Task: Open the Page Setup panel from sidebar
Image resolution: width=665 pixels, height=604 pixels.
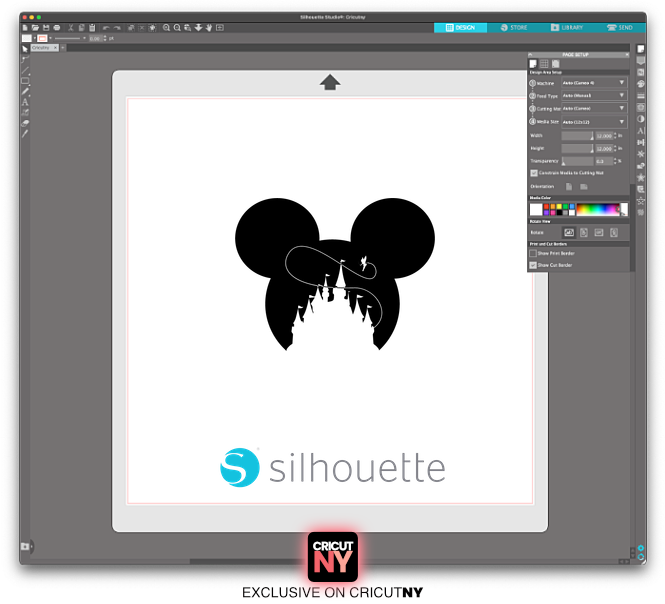Action: click(641, 49)
